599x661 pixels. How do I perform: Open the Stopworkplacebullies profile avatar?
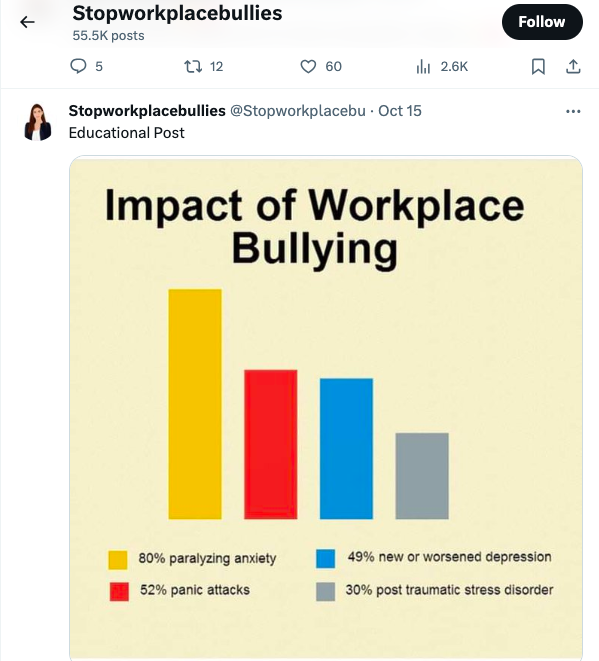38,122
